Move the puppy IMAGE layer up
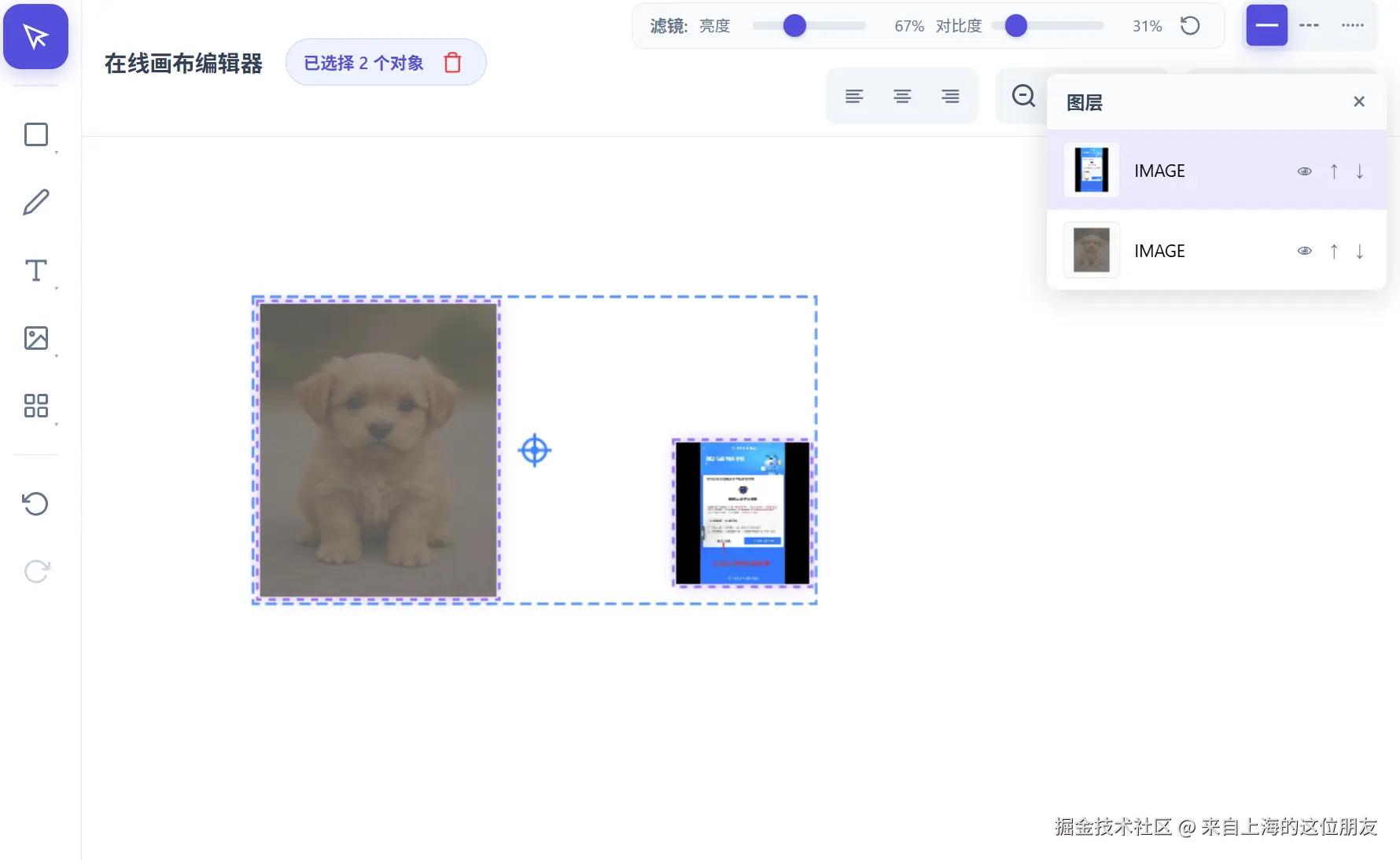This screenshot has width=1400, height=860. tap(1334, 252)
